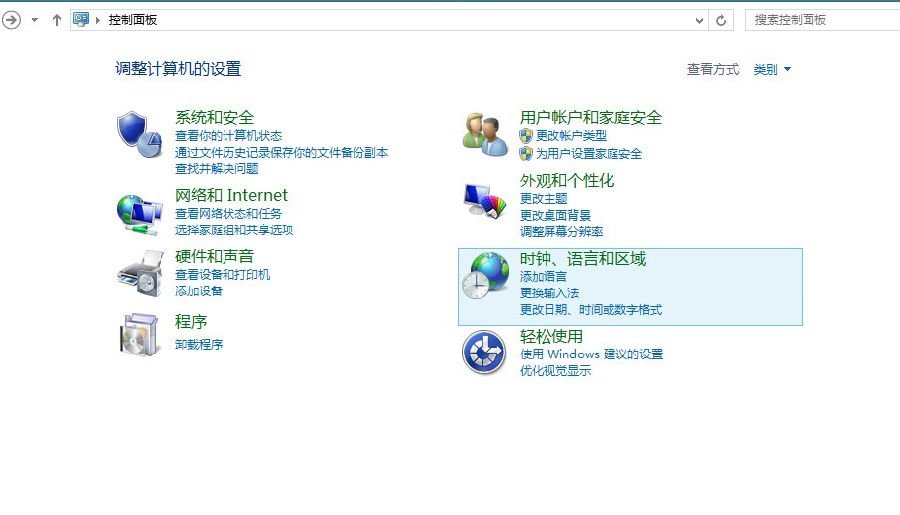Click 卸载程序 link
Screen dimensions: 900x515
point(199,344)
